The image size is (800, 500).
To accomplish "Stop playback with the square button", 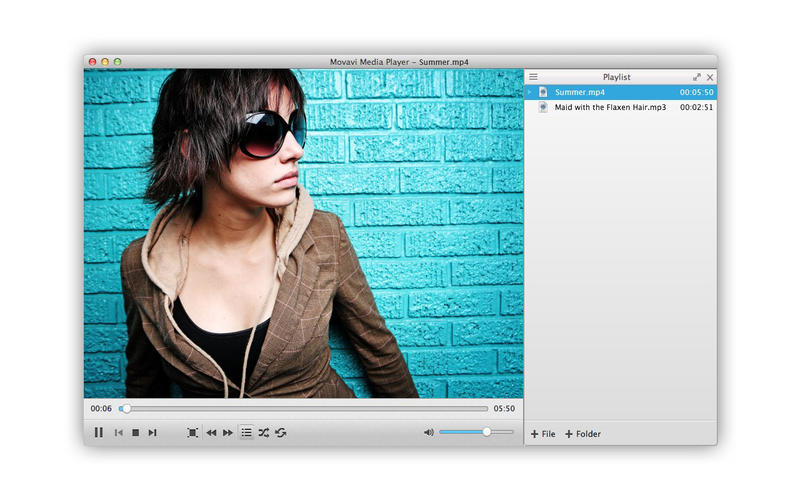I will point(135,433).
